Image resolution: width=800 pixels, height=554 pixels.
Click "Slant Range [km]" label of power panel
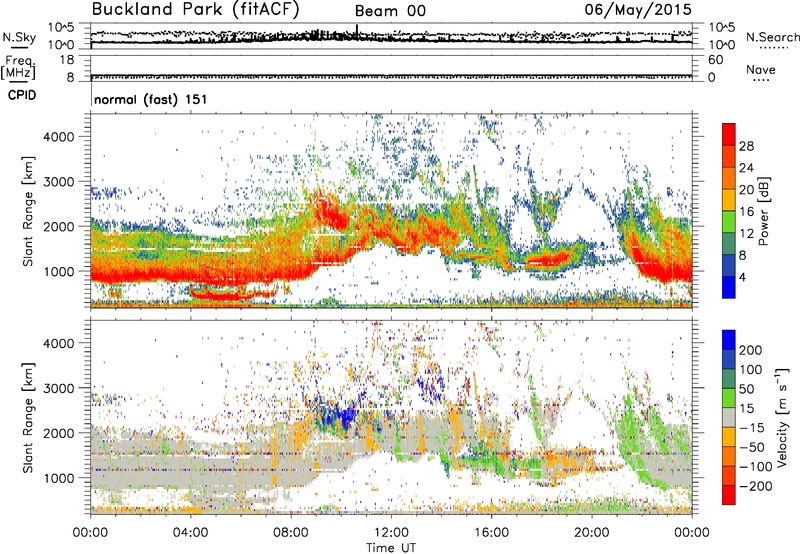[28, 211]
